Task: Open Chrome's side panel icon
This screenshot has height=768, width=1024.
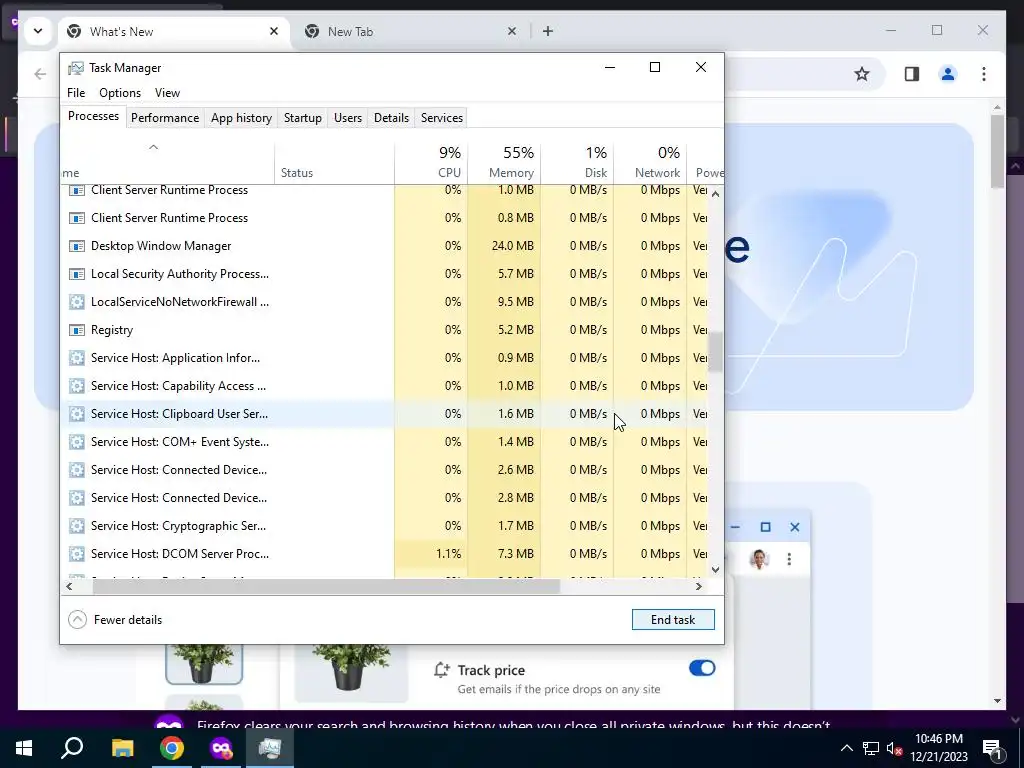Action: point(912,74)
